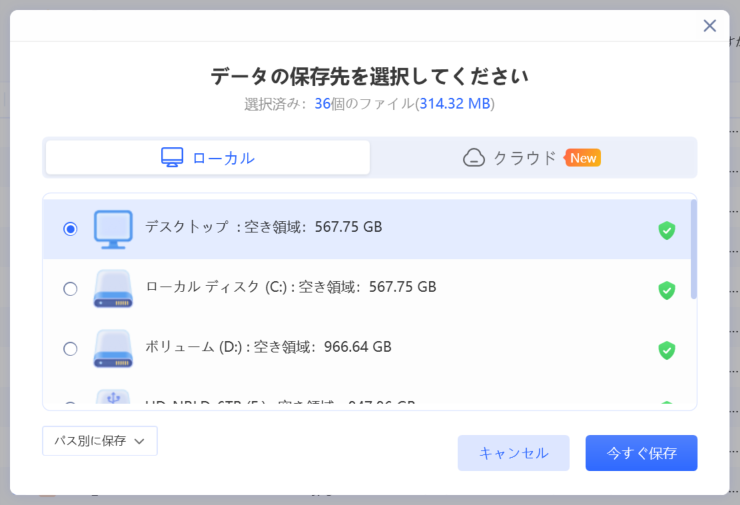Click the orange New badge
Image resolution: width=740 pixels, height=505 pixels.
[583, 158]
